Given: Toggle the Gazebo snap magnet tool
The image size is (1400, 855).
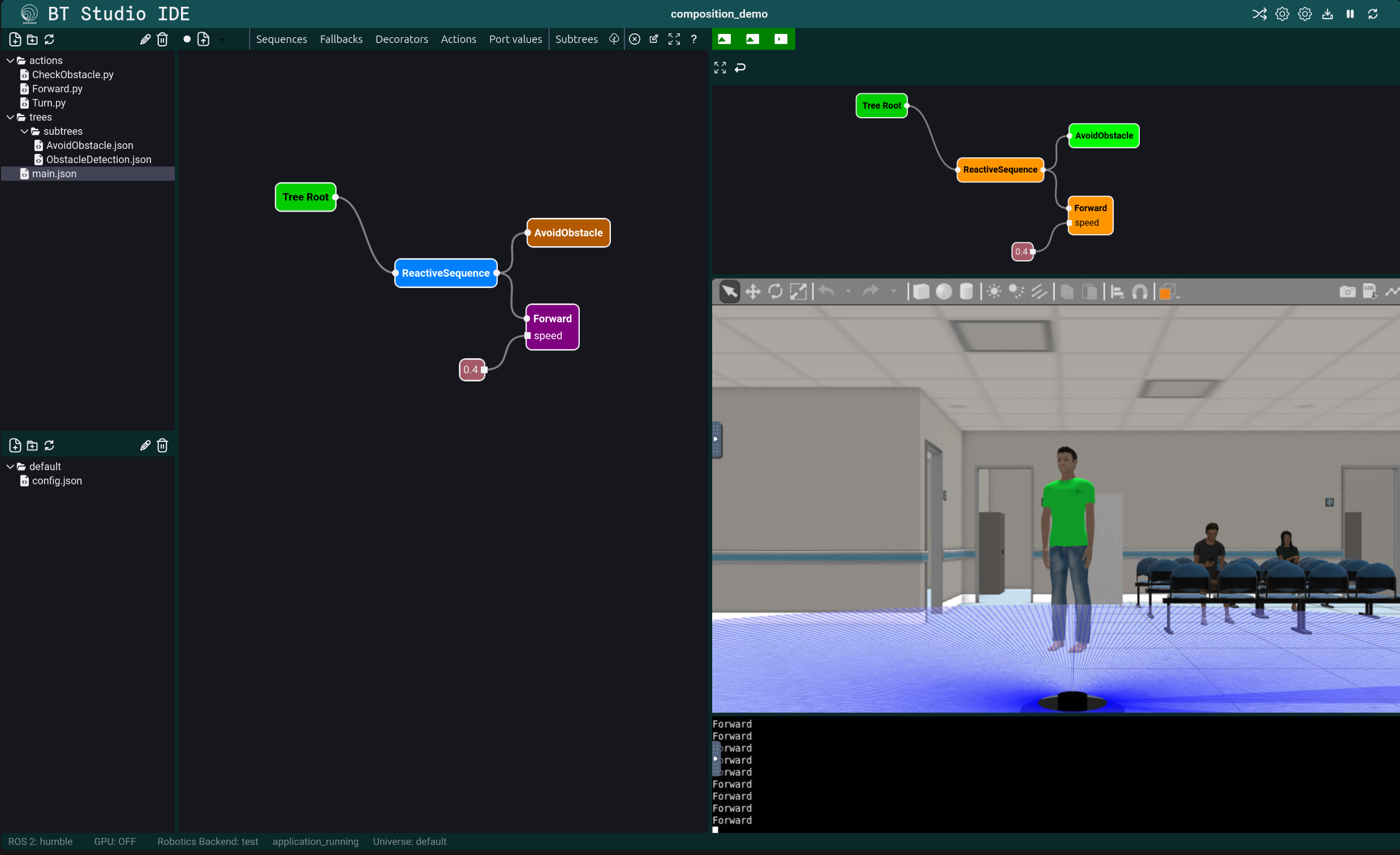Looking at the screenshot, I should coord(1139,291).
